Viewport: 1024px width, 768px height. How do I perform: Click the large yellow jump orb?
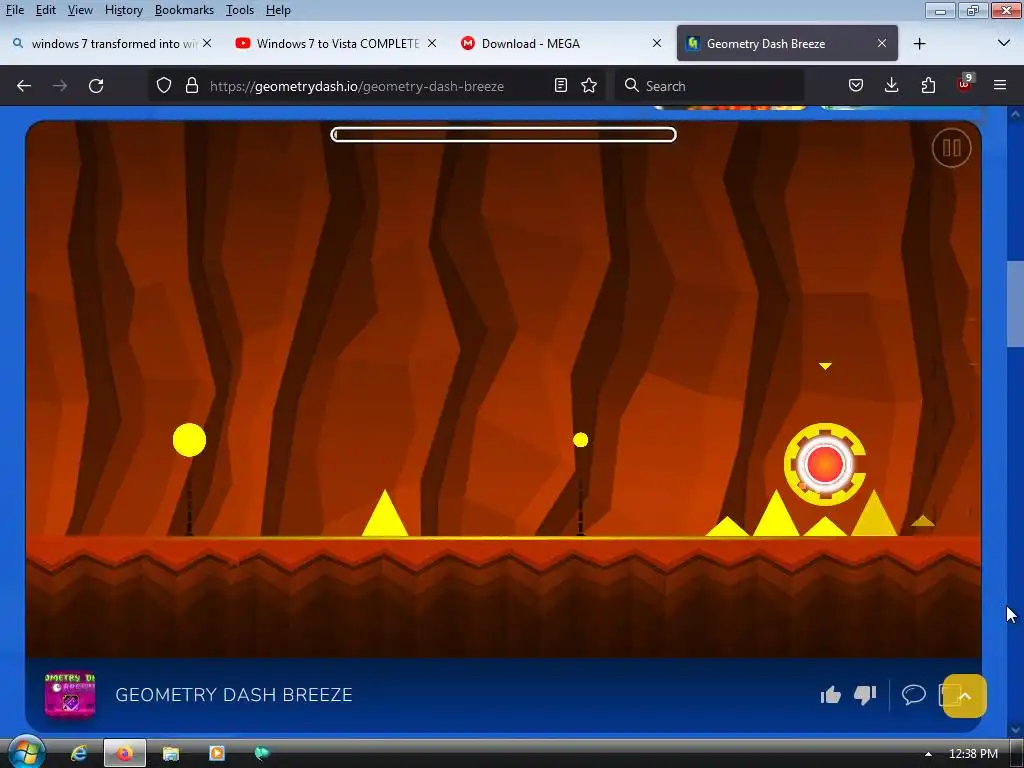tap(189, 440)
